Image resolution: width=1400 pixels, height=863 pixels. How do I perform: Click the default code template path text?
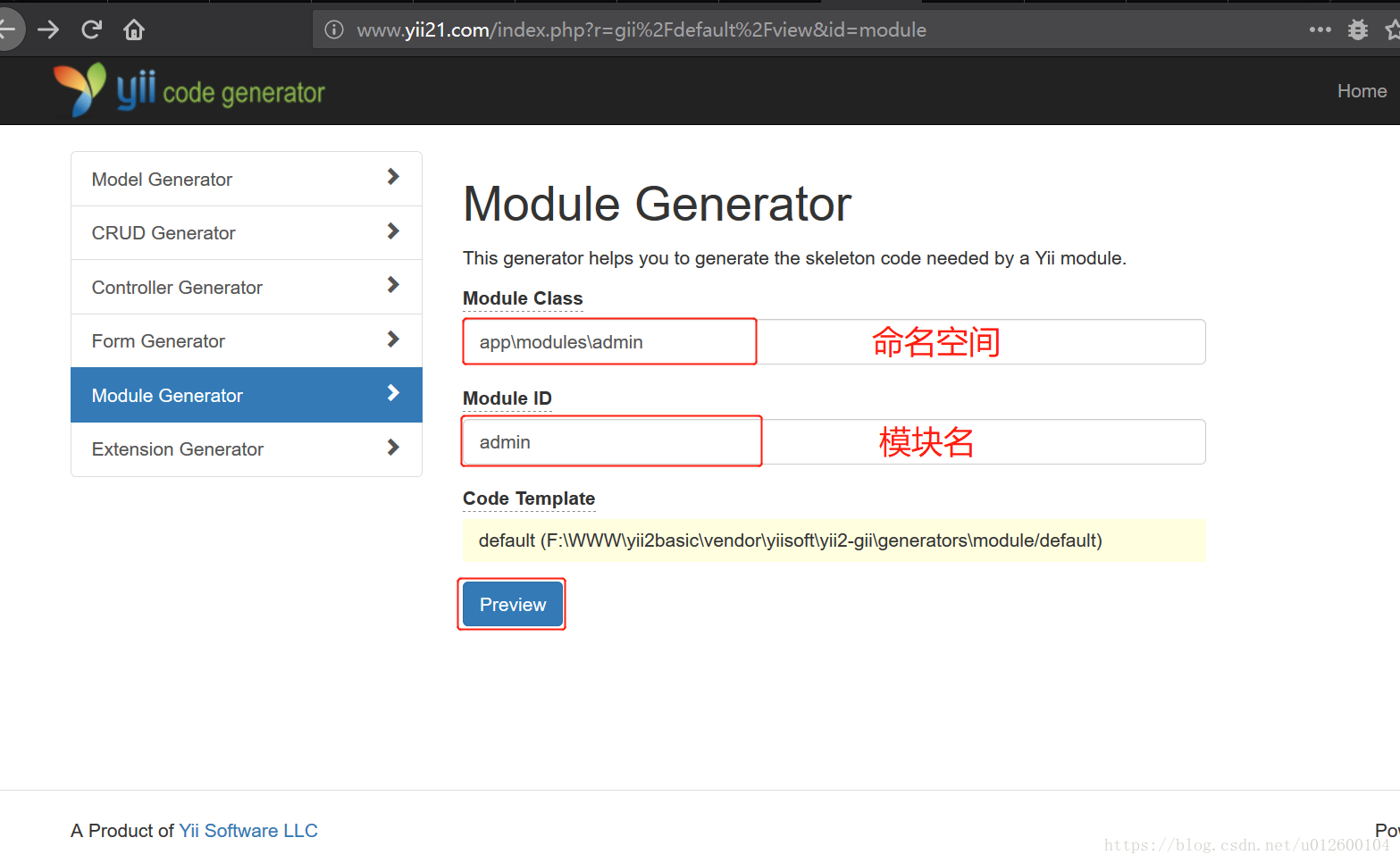[x=790, y=540]
